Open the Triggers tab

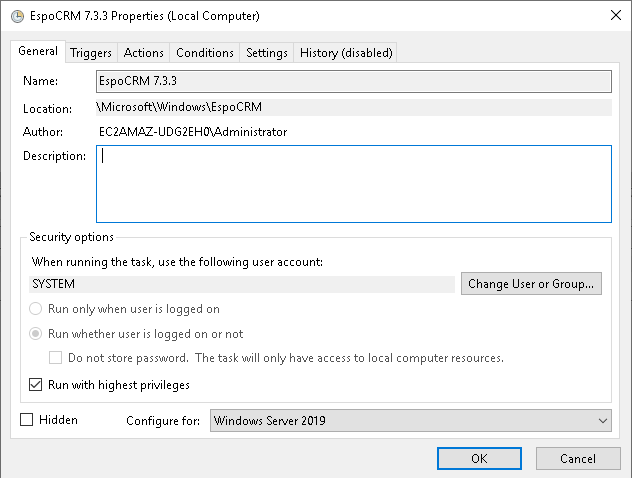[x=91, y=53]
